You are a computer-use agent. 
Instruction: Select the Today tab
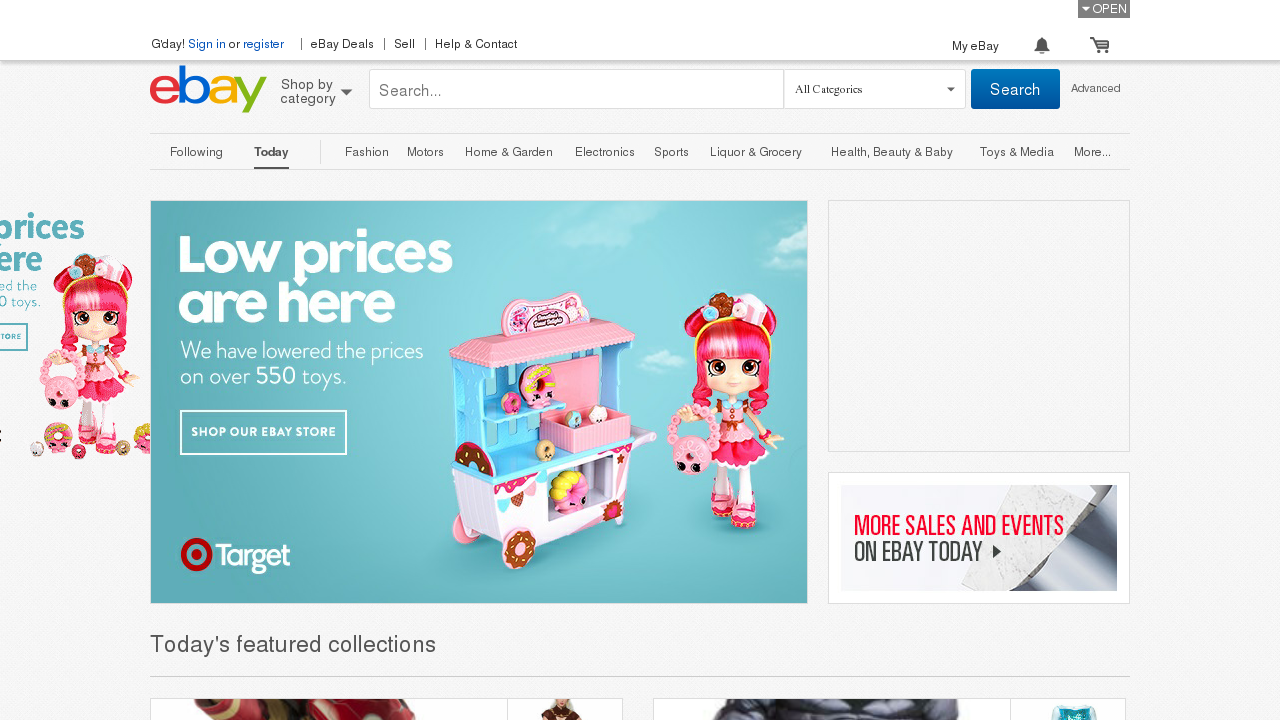271,152
